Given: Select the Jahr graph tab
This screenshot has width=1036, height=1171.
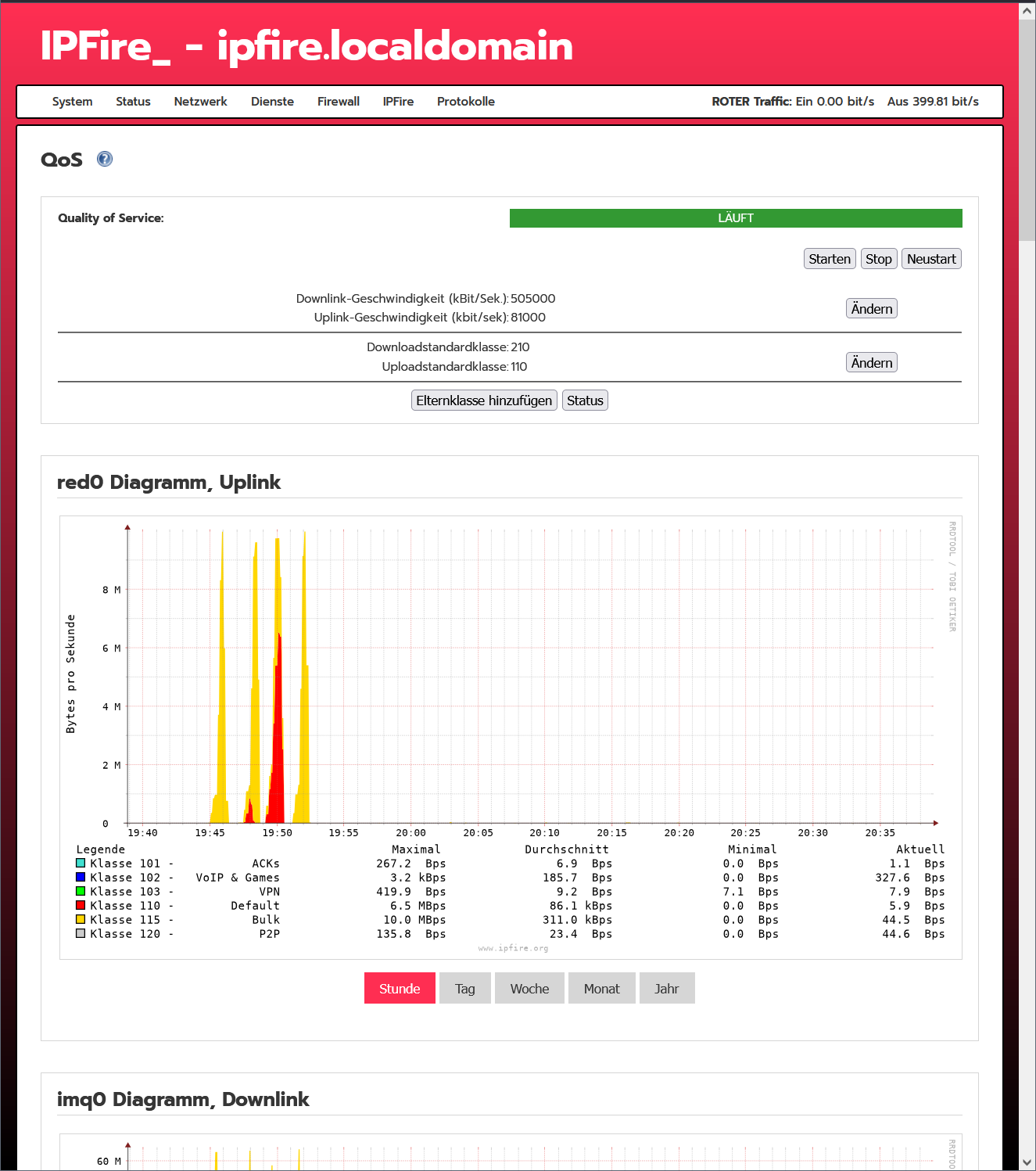Looking at the screenshot, I should point(667,988).
